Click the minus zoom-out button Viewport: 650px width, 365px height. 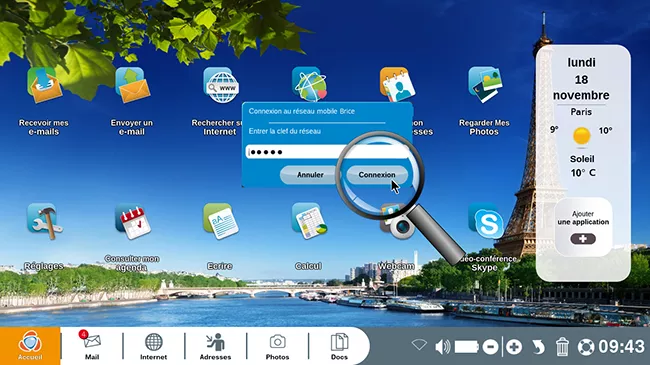tap(490, 347)
